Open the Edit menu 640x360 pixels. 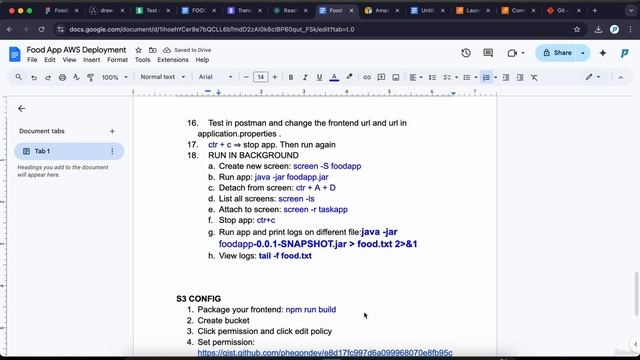[x=50, y=60]
